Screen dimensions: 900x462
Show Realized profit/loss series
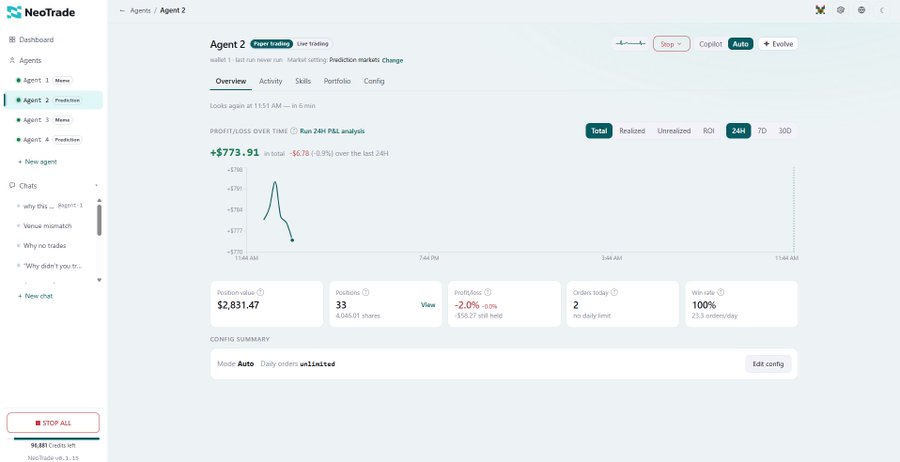(632, 131)
